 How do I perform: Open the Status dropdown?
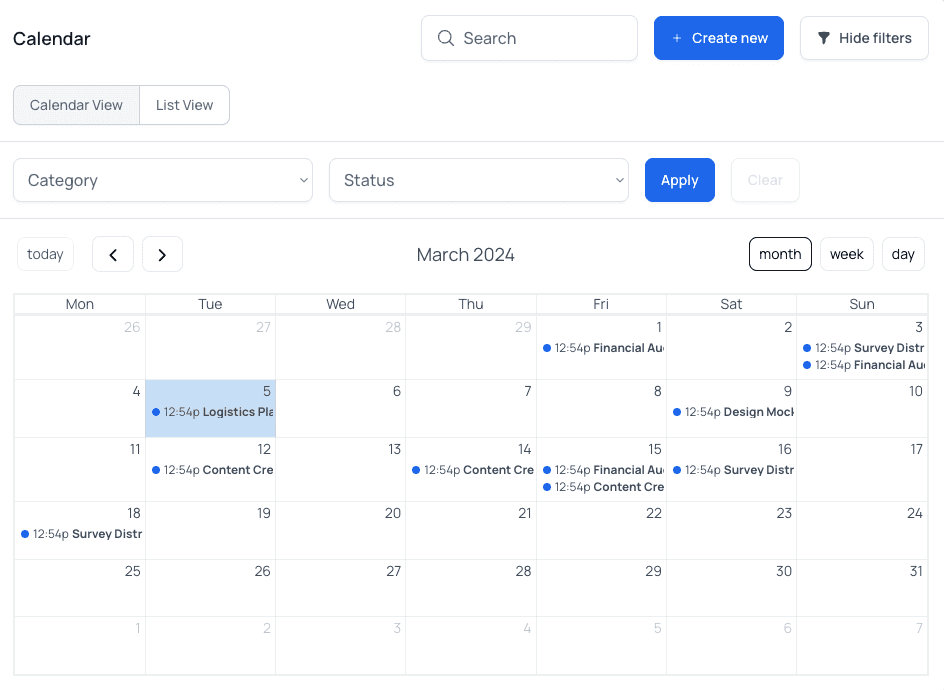pyautogui.click(x=479, y=180)
